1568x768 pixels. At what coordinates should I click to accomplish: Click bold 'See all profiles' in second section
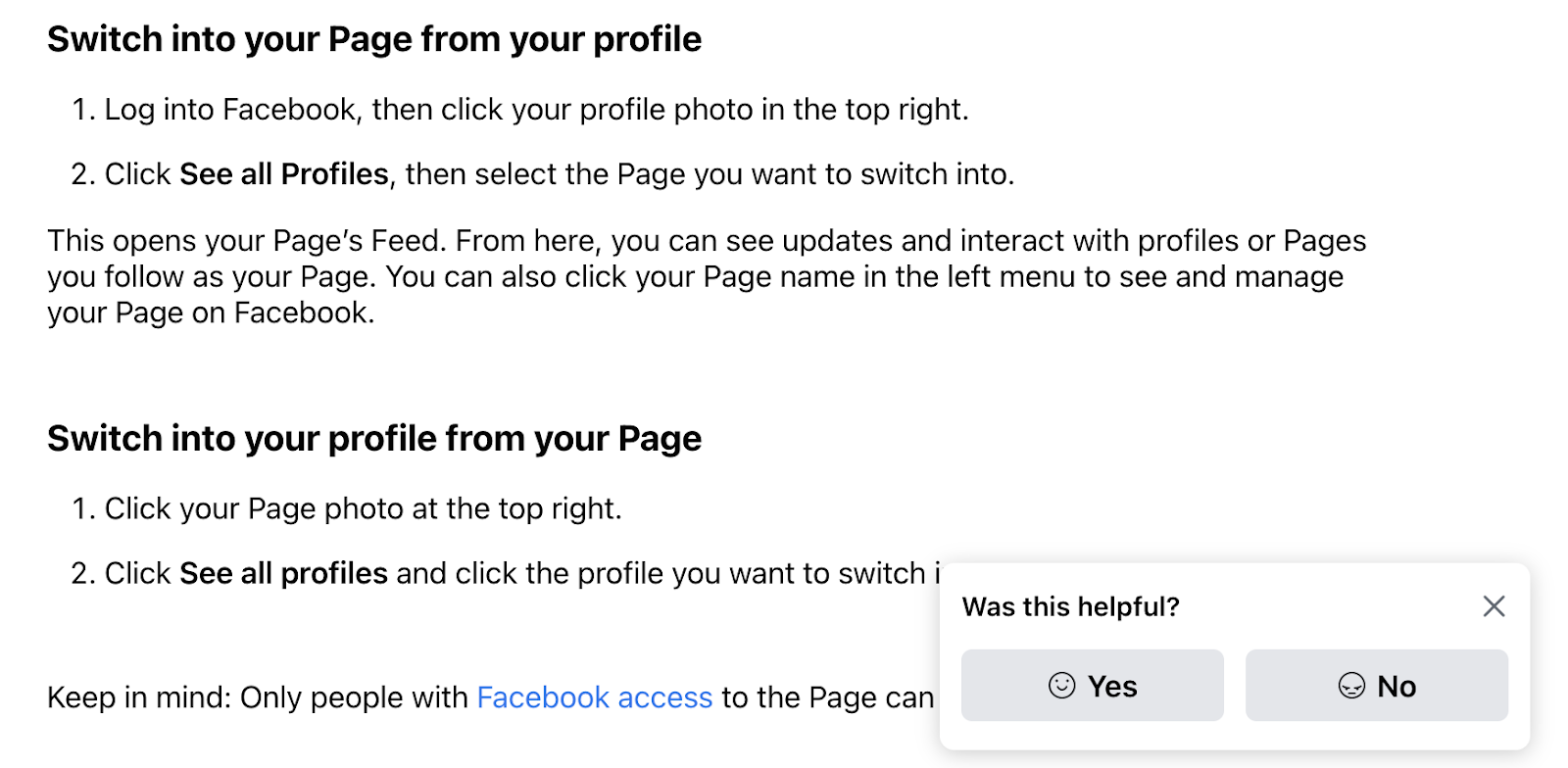(x=284, y=574)
